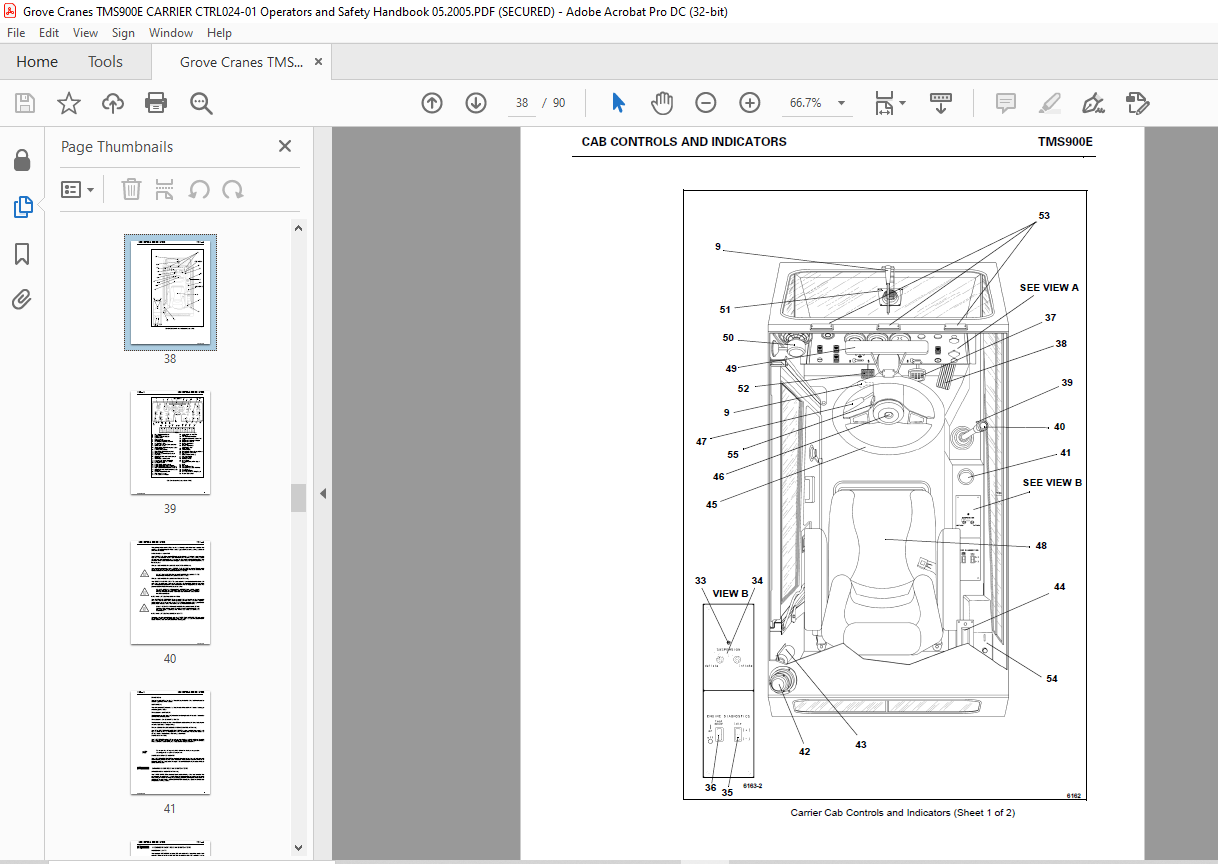Turn on the read mode keyboard icon

point(941,103)
